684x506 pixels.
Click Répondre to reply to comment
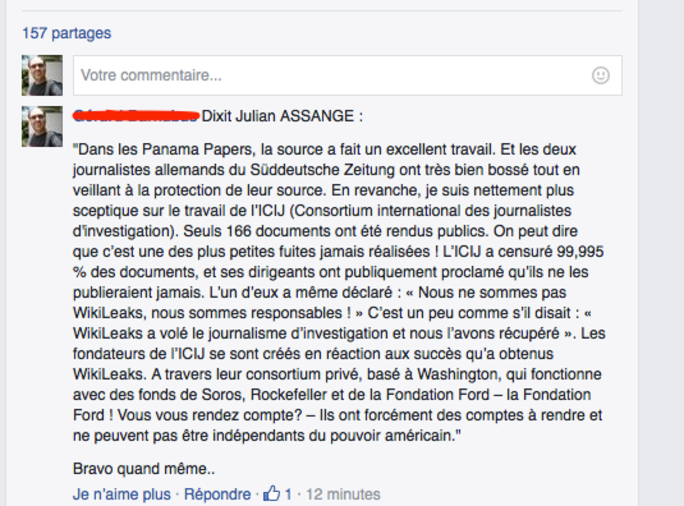[x=217, y=494]
